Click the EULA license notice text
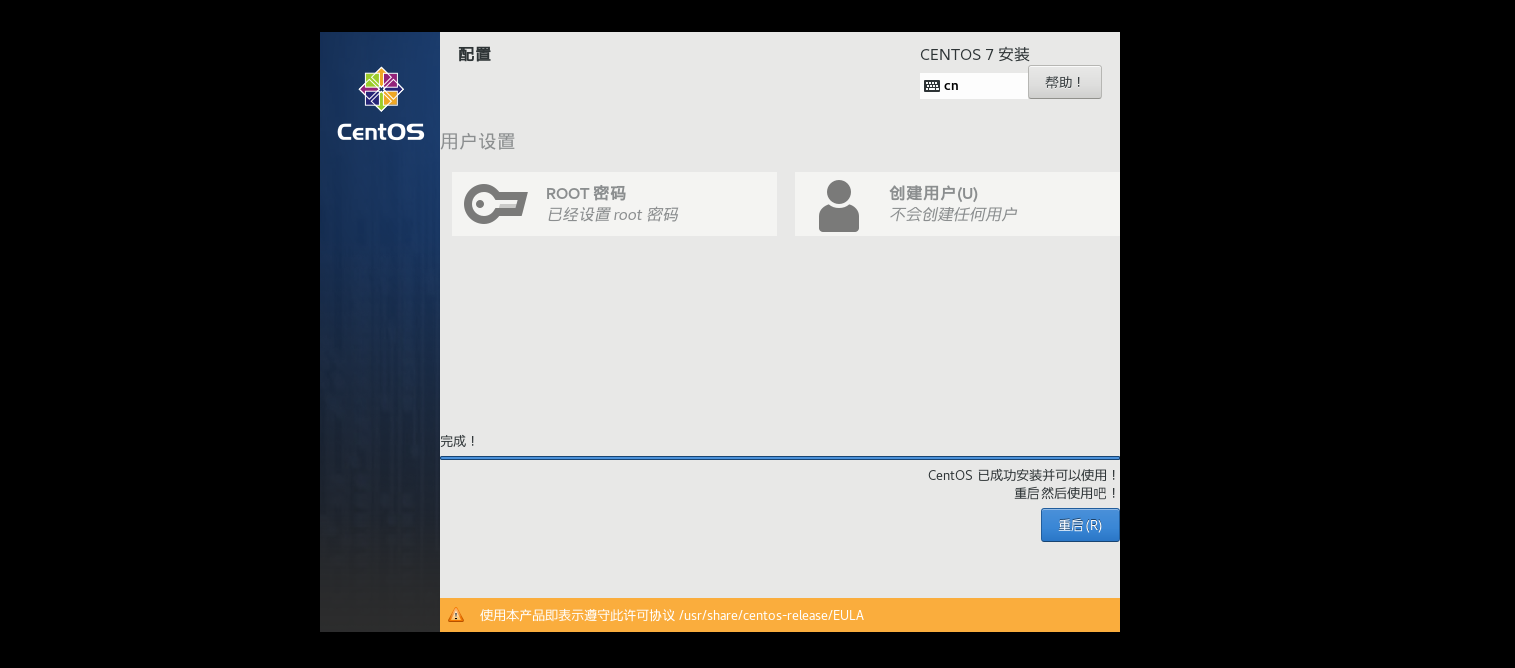The width and height of the screenshot is (1515, 668). click(x=672, y=615)
